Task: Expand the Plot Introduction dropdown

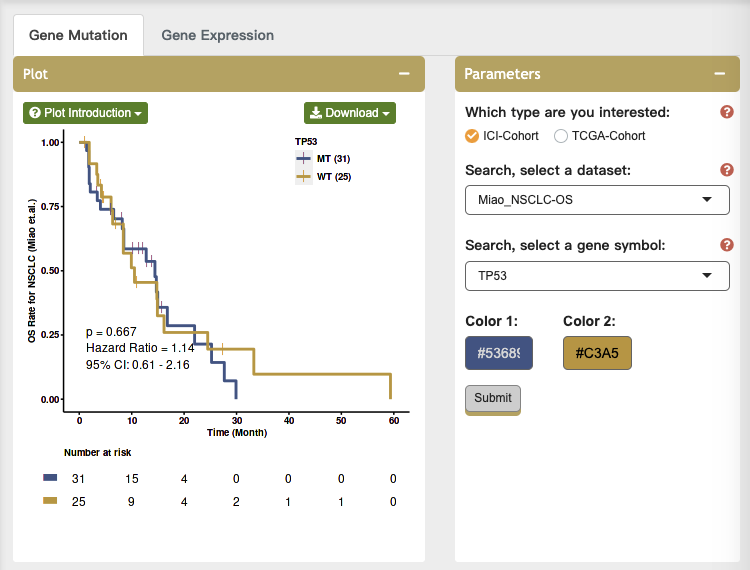Action: (85, 113)
